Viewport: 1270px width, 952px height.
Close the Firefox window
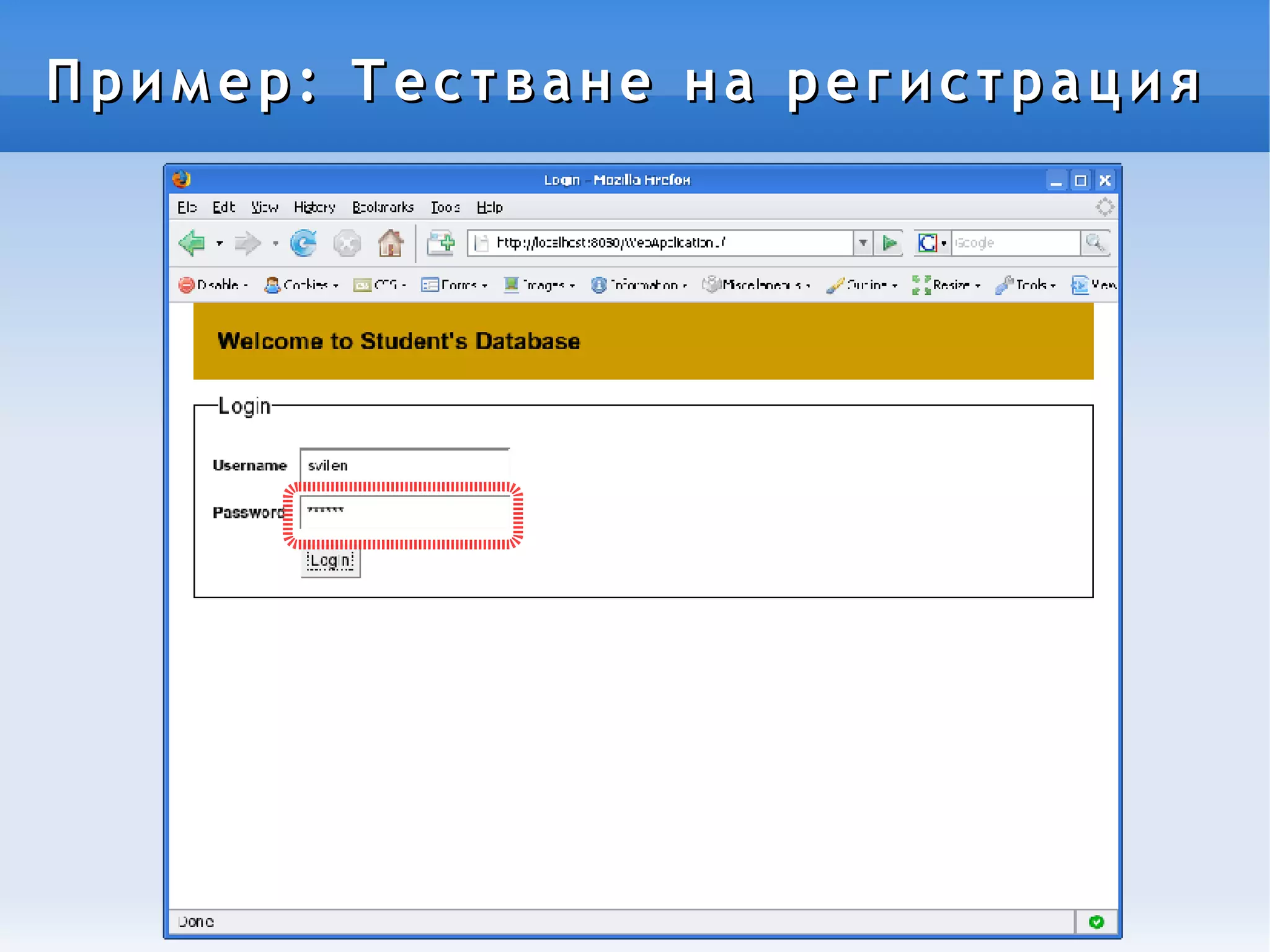1104,180
